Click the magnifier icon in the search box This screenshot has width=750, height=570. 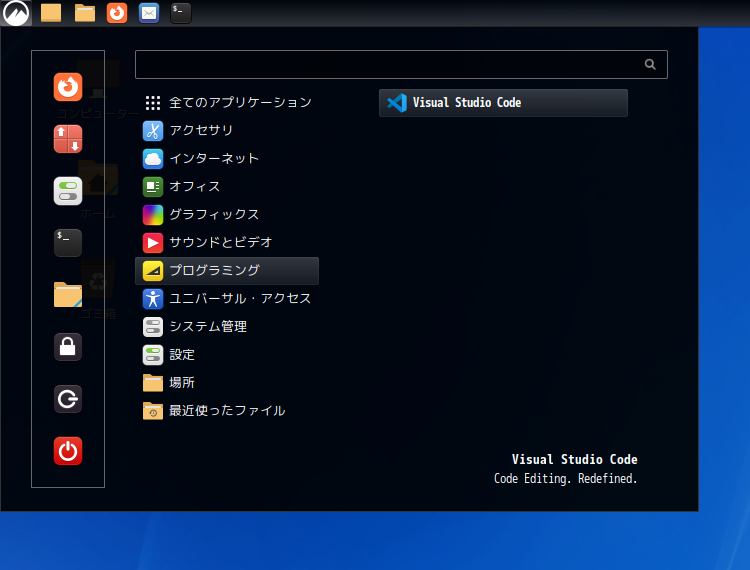650,65
